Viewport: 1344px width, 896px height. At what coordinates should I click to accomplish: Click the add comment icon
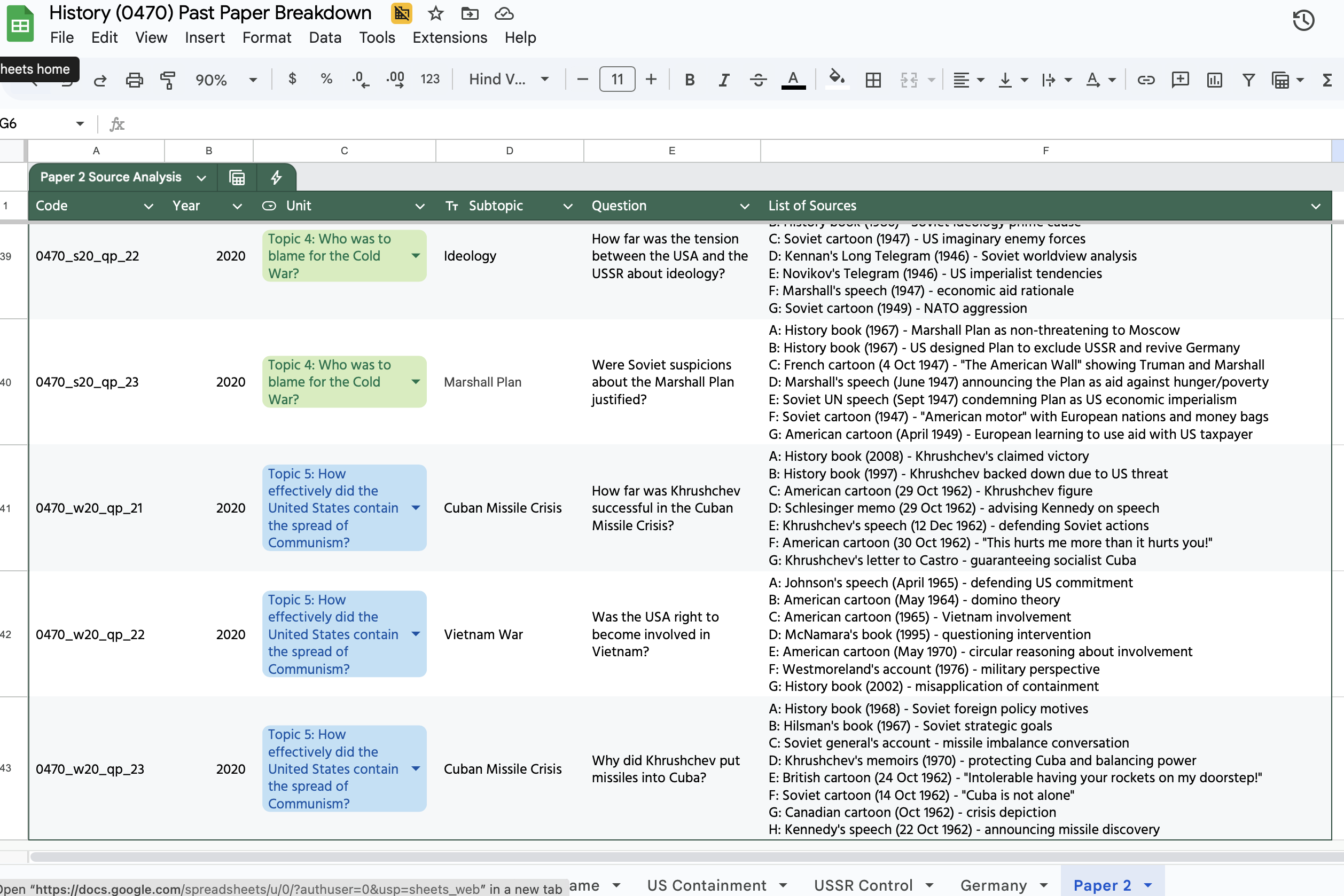(1180, 80)
